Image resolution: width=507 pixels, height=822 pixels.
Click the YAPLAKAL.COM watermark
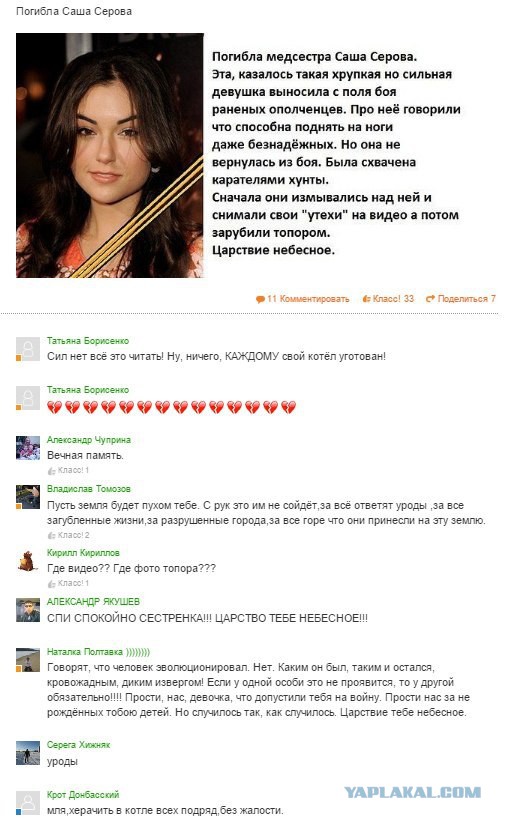click(413, 792)
